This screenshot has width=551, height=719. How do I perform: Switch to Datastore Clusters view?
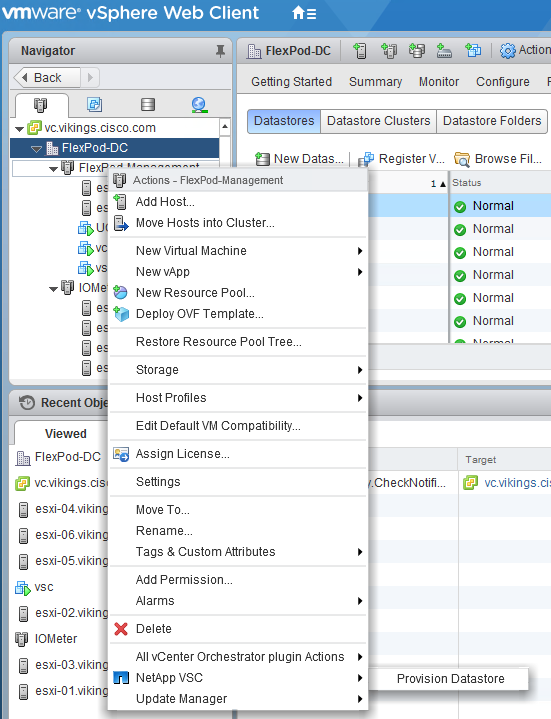click(x=379, y=121)
